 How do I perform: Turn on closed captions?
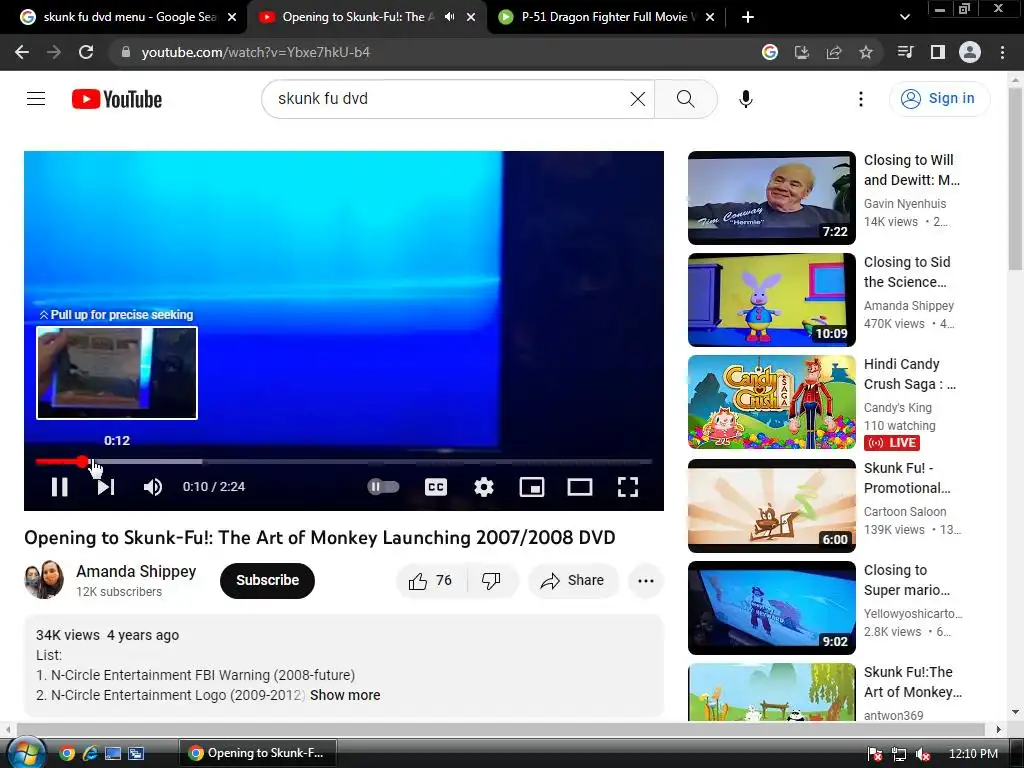[436, 487]
